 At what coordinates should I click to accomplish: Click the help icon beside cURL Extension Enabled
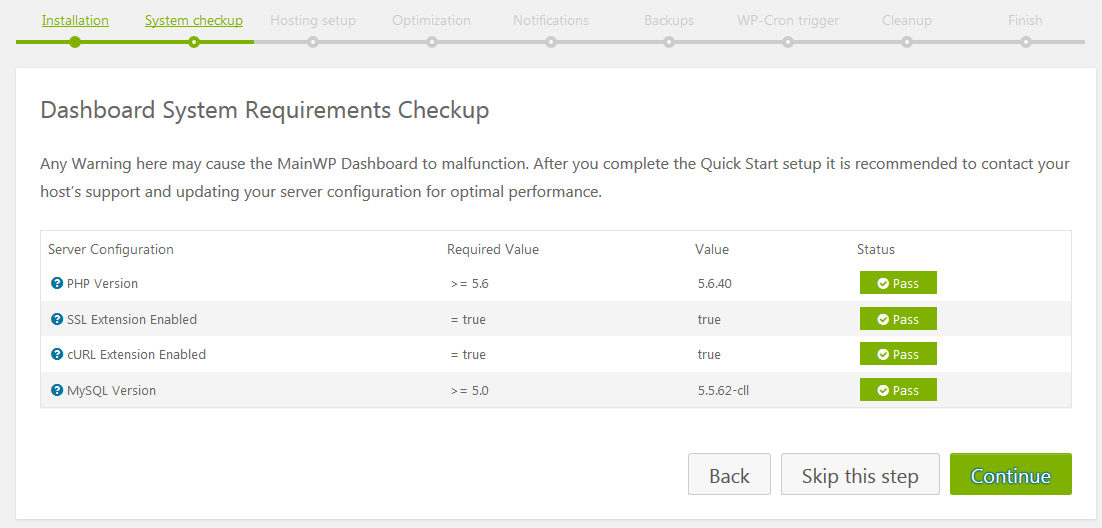point(57,355)
